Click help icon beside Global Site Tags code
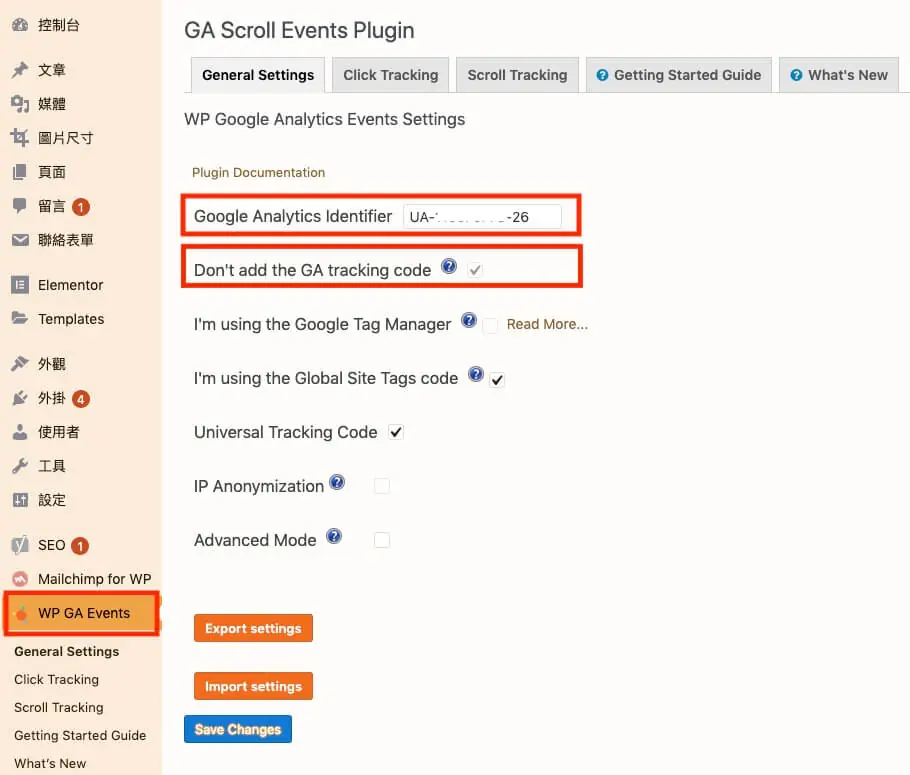This screenshot has height=775, width=910. click(476, 374)
